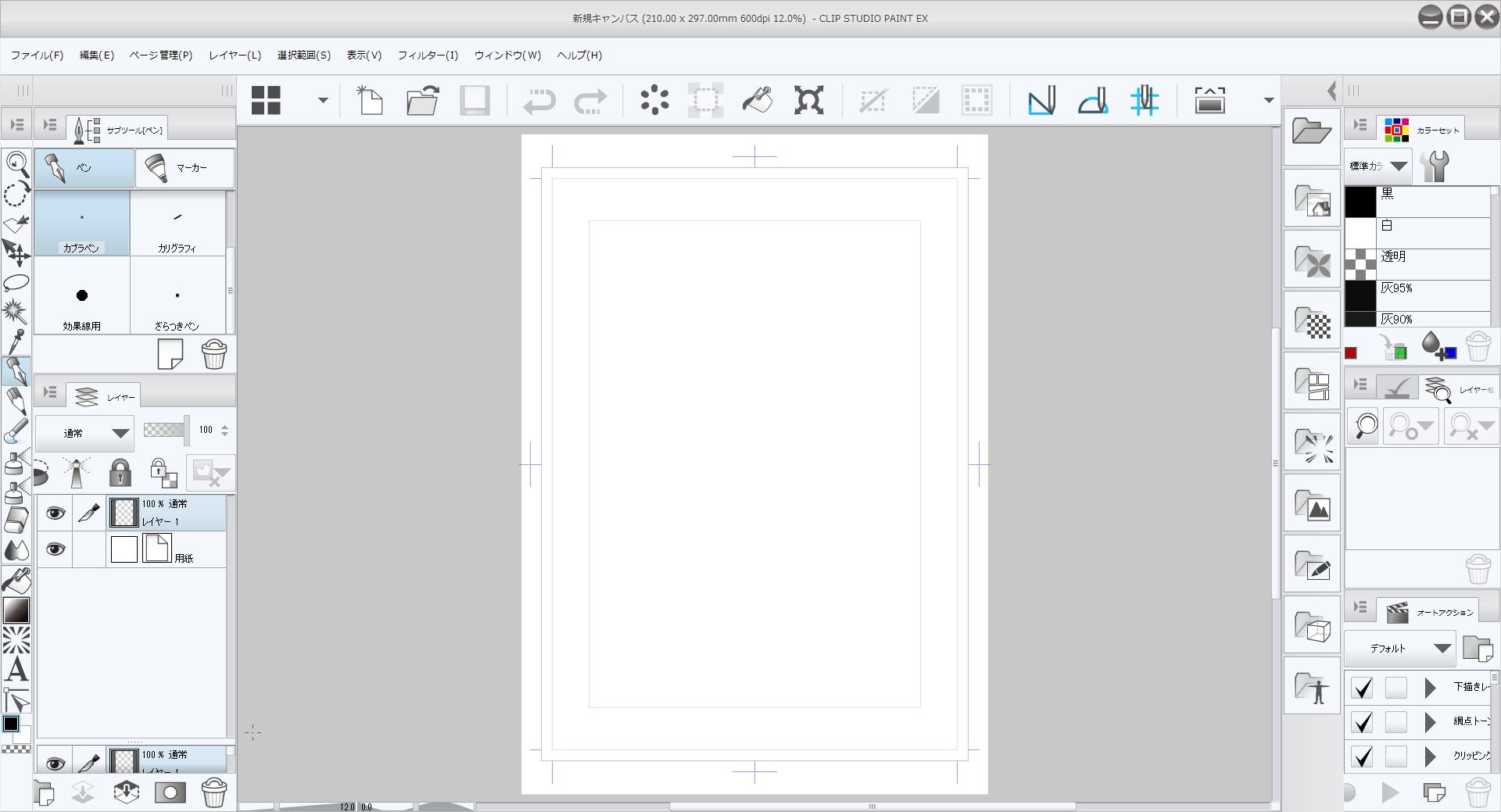Click the Snap to Grid icon
The width and height of the screenshot is (1501, 812).
1144,101
